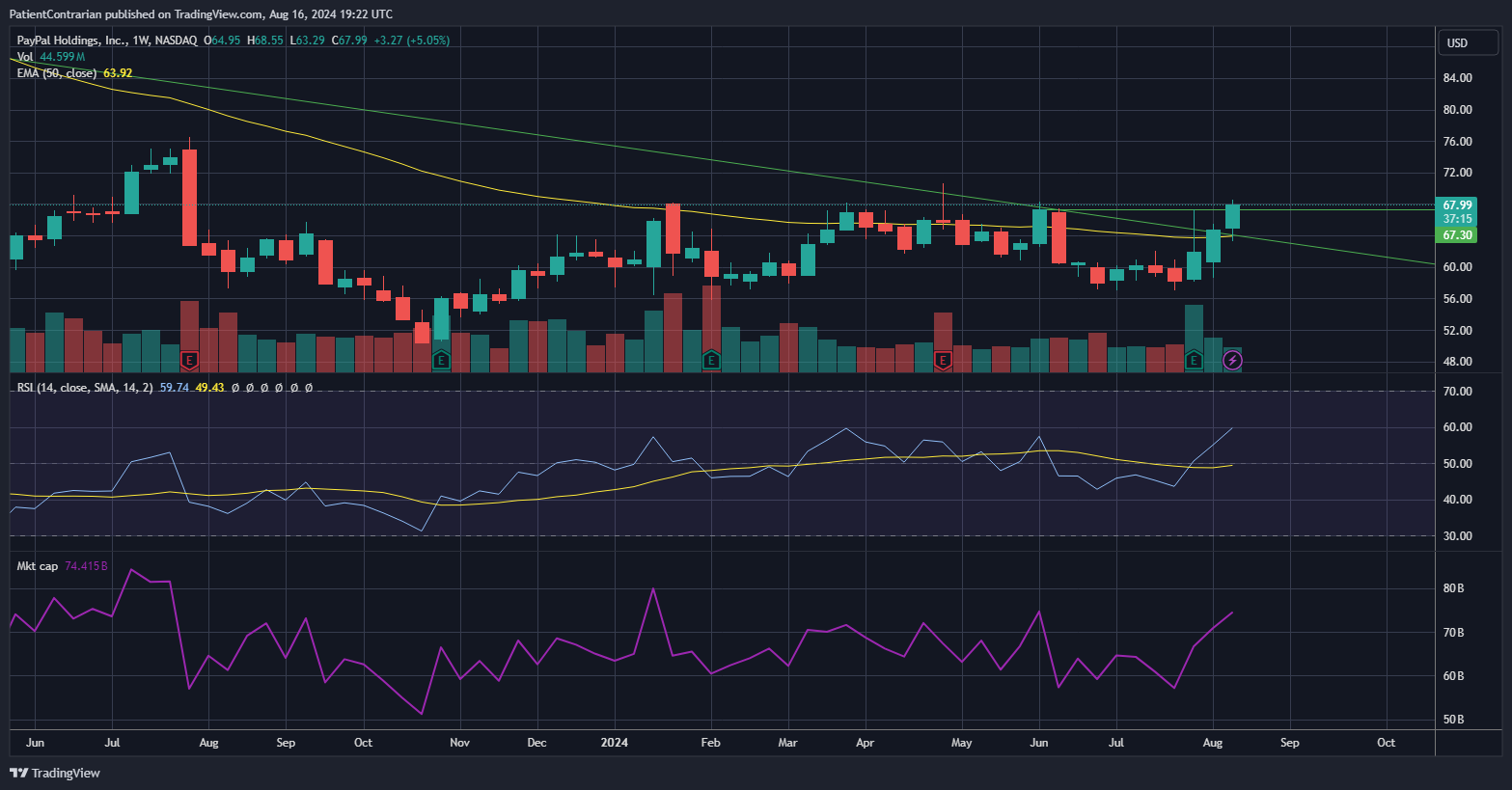1512x790 pixels.
Task: Open the earnings E marker near November
Action: pyautogui.click(x=441, y=361)
